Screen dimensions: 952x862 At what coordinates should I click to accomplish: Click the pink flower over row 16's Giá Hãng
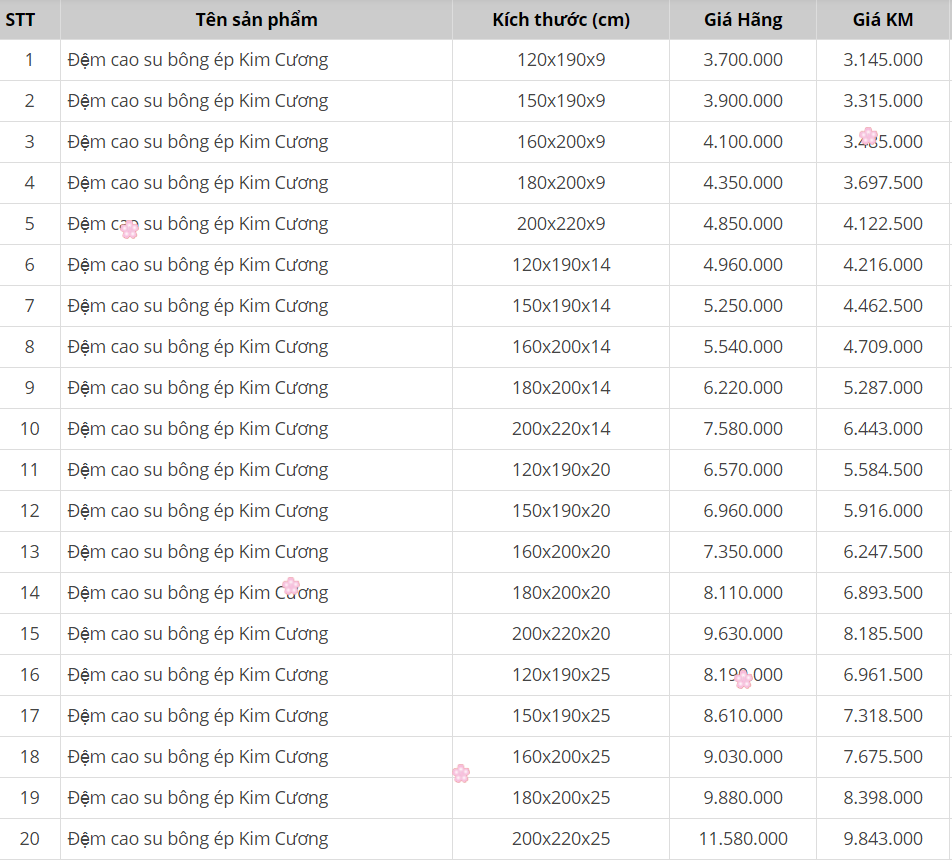[743, 680]
